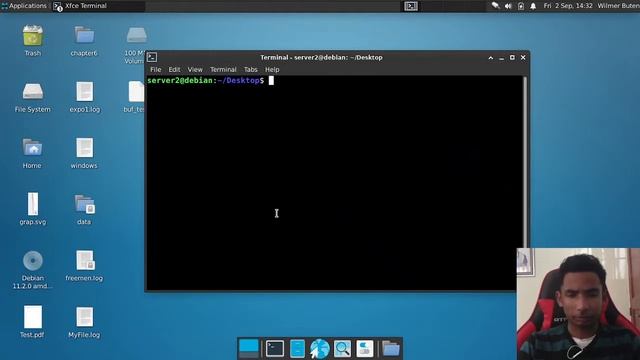Screen dimensions: 640x360
Task: Click the clock showing Fri 2 Sep, 14:32
Action: coord(568,6)
